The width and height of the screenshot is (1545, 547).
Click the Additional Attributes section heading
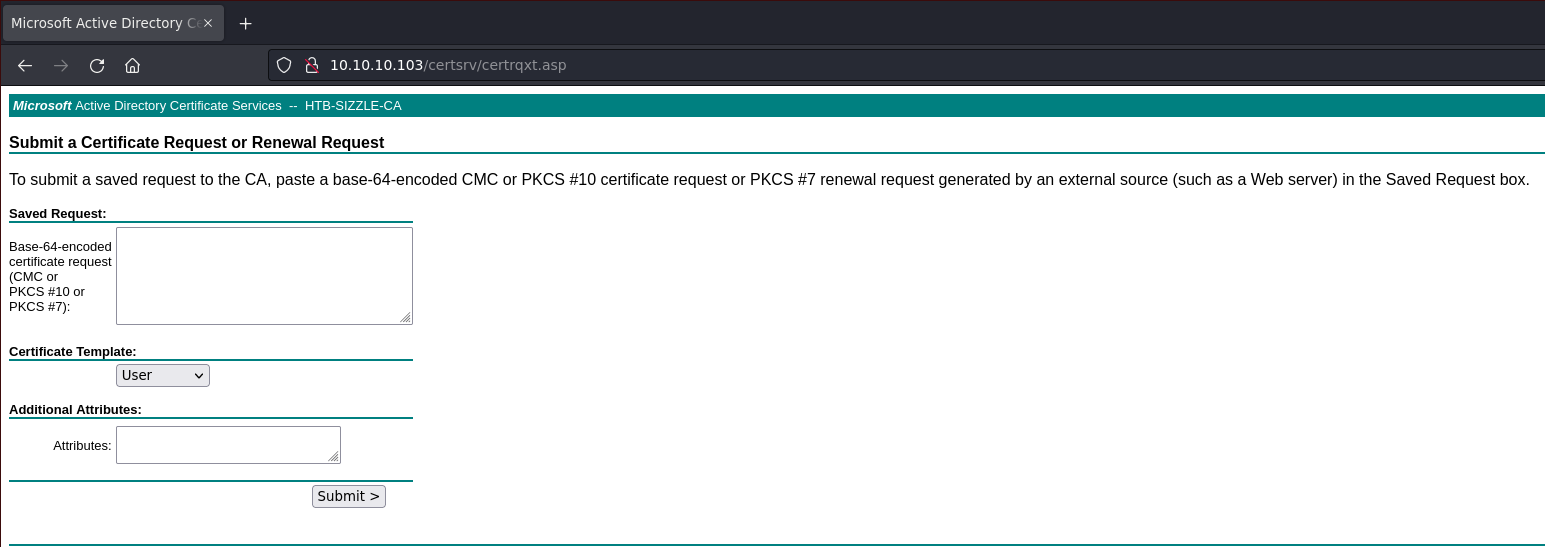point(75,409)
